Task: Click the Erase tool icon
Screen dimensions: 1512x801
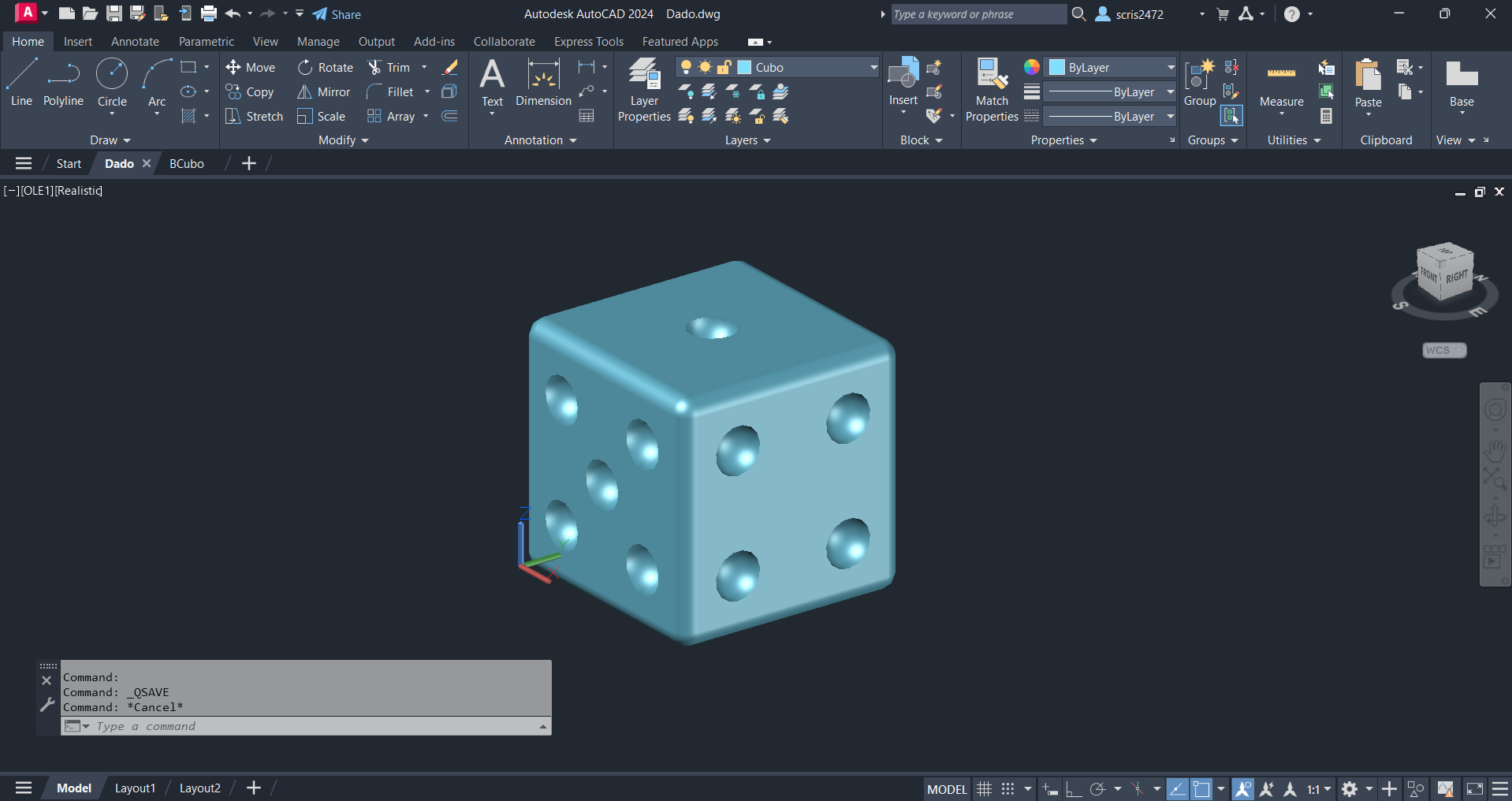Action: tap(450, 68)
